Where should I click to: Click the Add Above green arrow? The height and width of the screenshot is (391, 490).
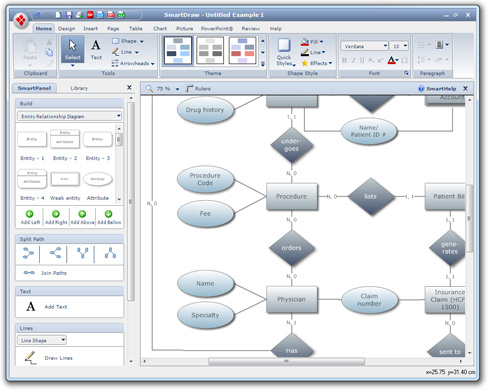tap(82, 214)
